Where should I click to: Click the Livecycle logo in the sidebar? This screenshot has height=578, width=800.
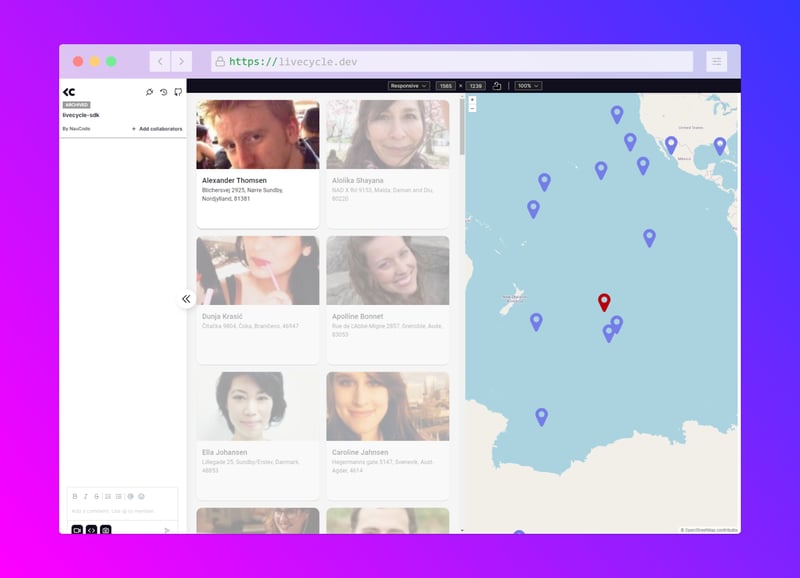coord(69,92)
